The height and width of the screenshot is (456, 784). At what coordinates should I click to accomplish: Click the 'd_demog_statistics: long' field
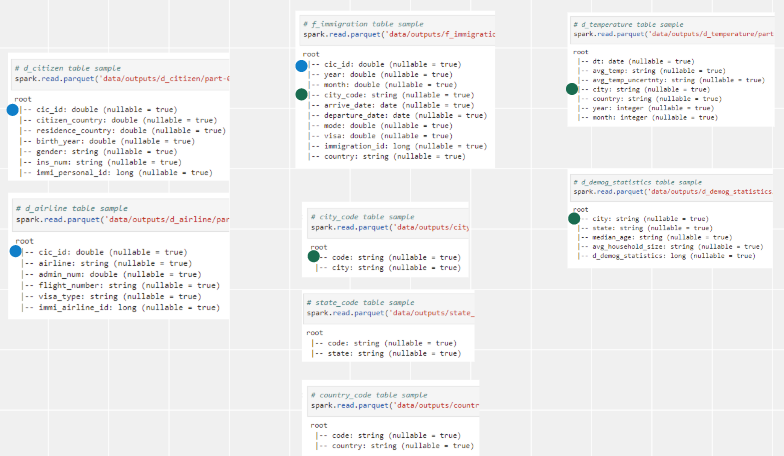668,256
